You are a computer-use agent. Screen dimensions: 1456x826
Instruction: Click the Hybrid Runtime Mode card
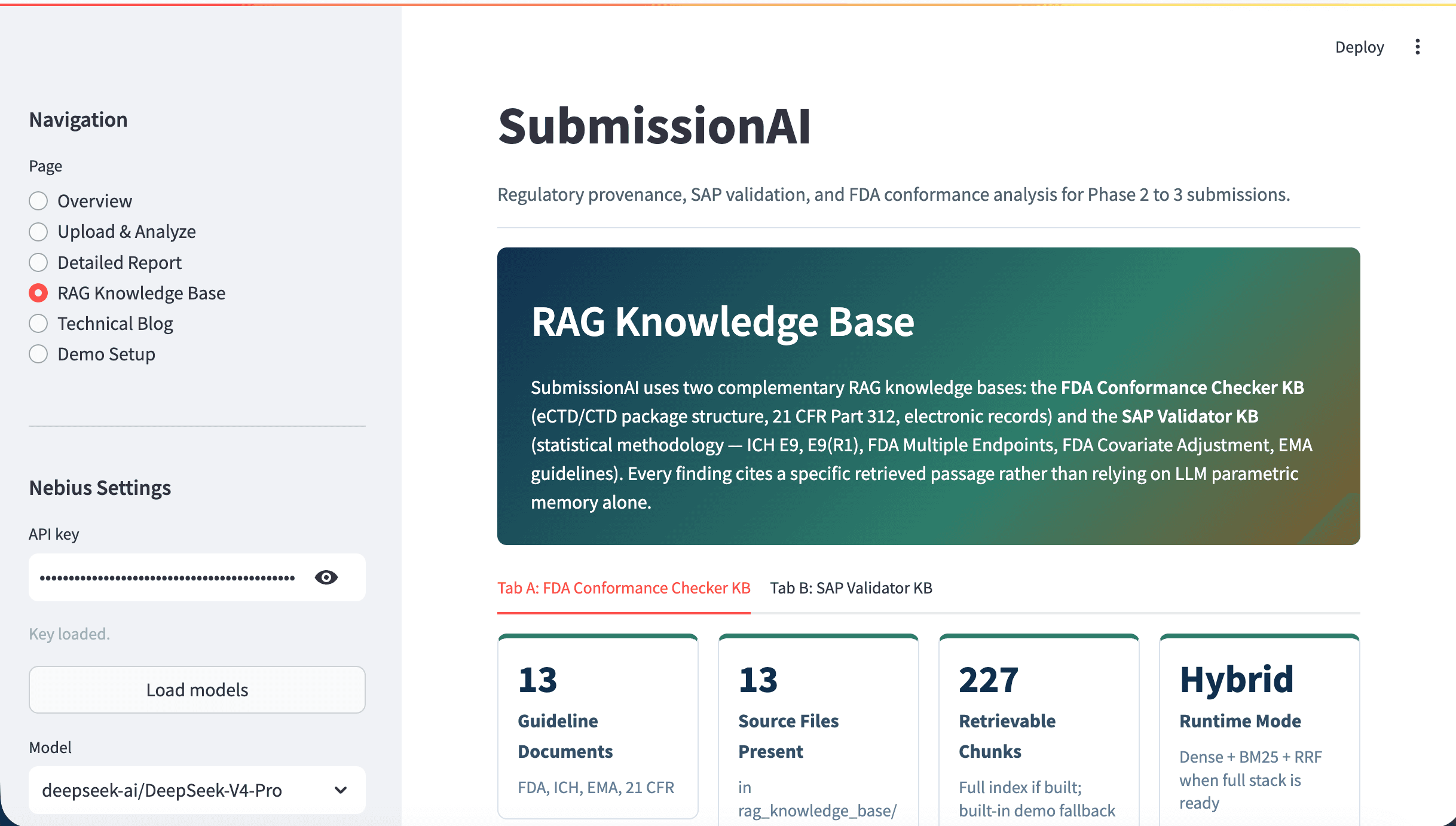tap(1259, 730)
